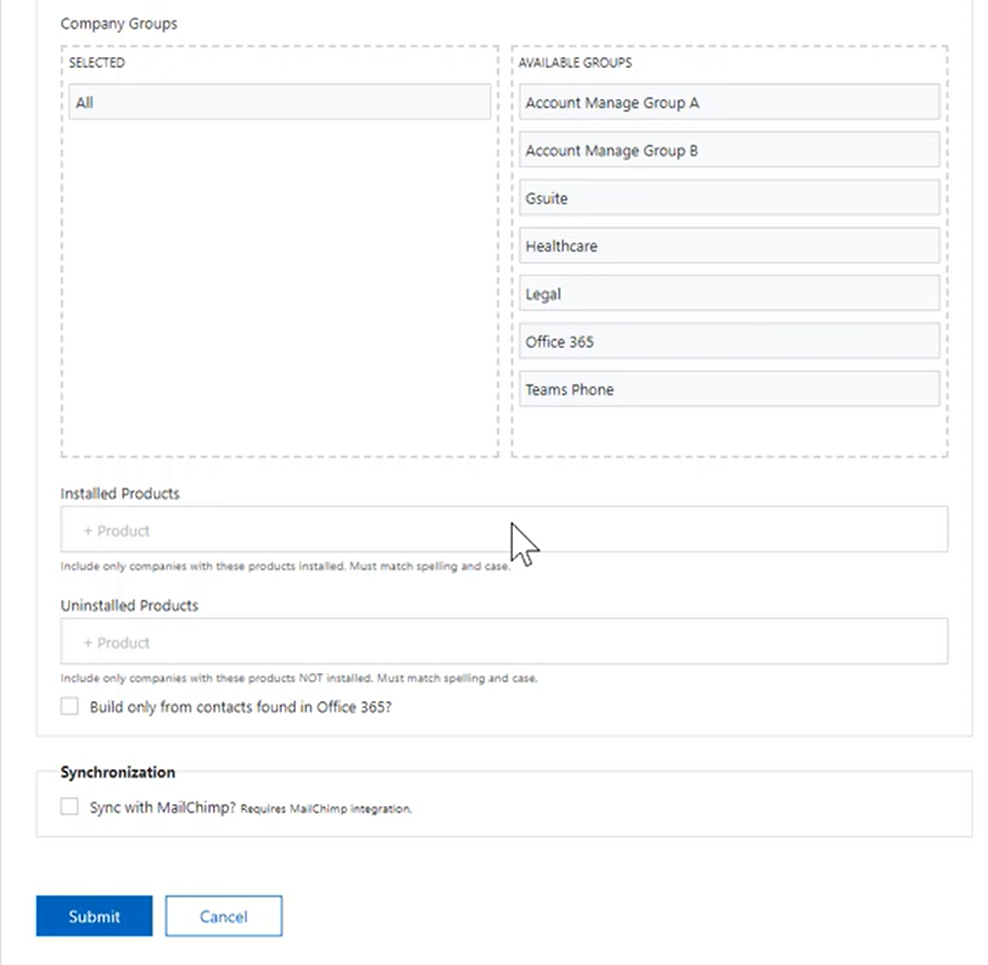
Task: Choose the Healthcare available group
Action: (x=729, y=246)
